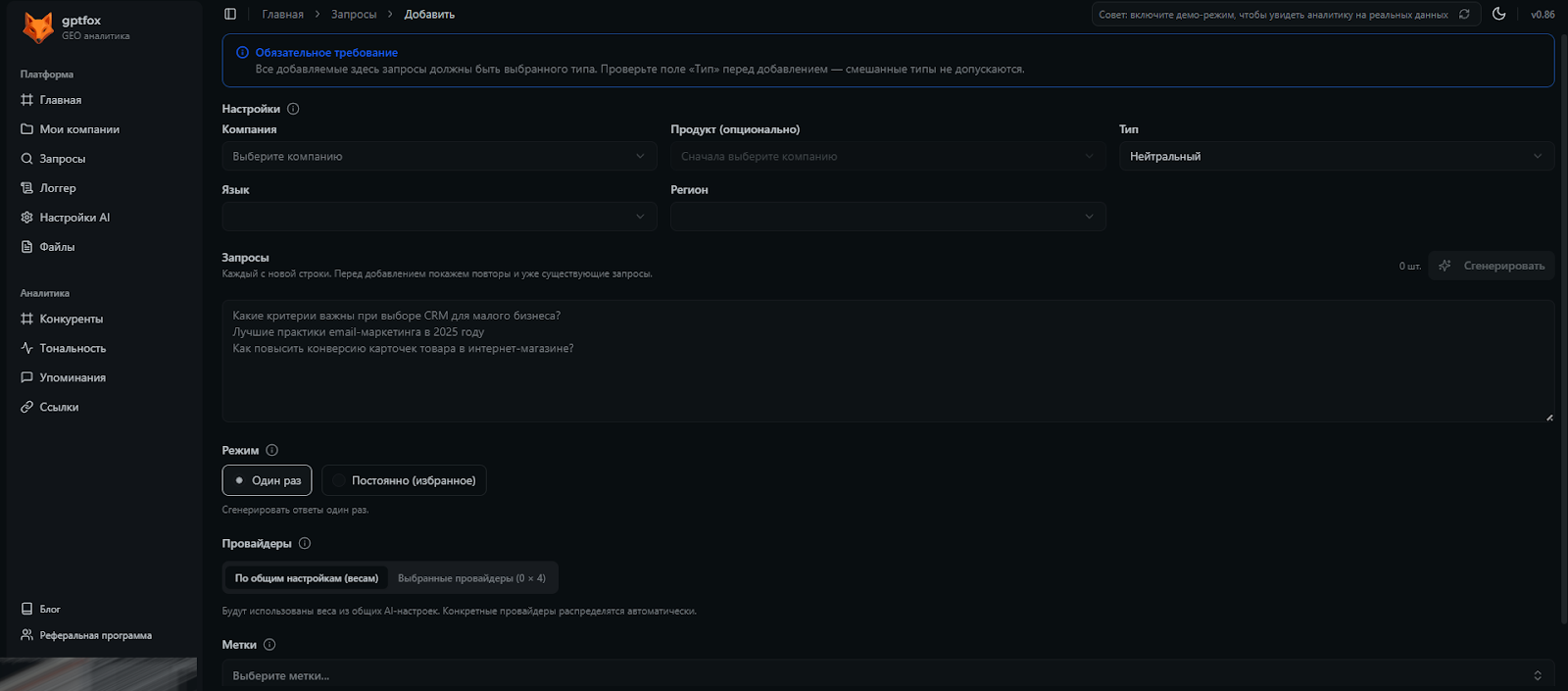Open the Выберите метки selector
The image size is (1568, 691).
pyautogui.click(x=887, y=675)
